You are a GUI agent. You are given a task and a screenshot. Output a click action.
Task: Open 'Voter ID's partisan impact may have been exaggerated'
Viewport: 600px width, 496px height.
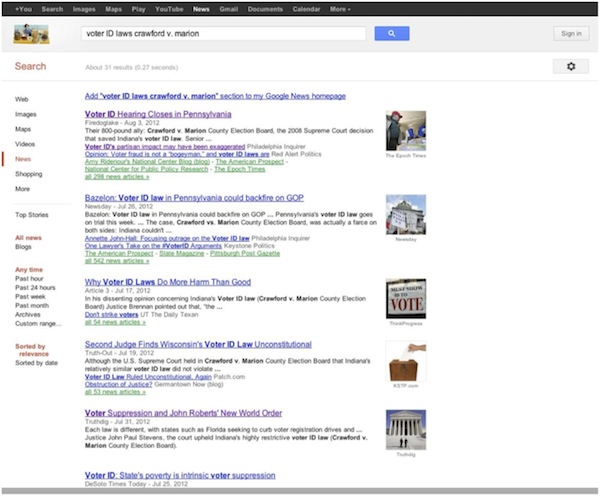click(165, 147)
